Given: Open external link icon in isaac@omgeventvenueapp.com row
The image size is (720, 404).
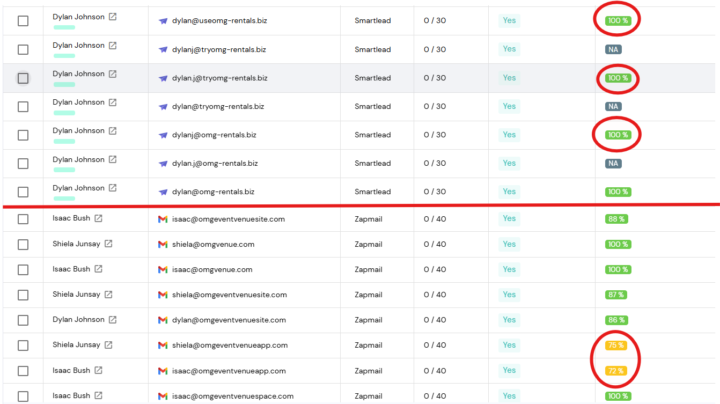Looking at the screenshot, I should [x=98, y=370].
